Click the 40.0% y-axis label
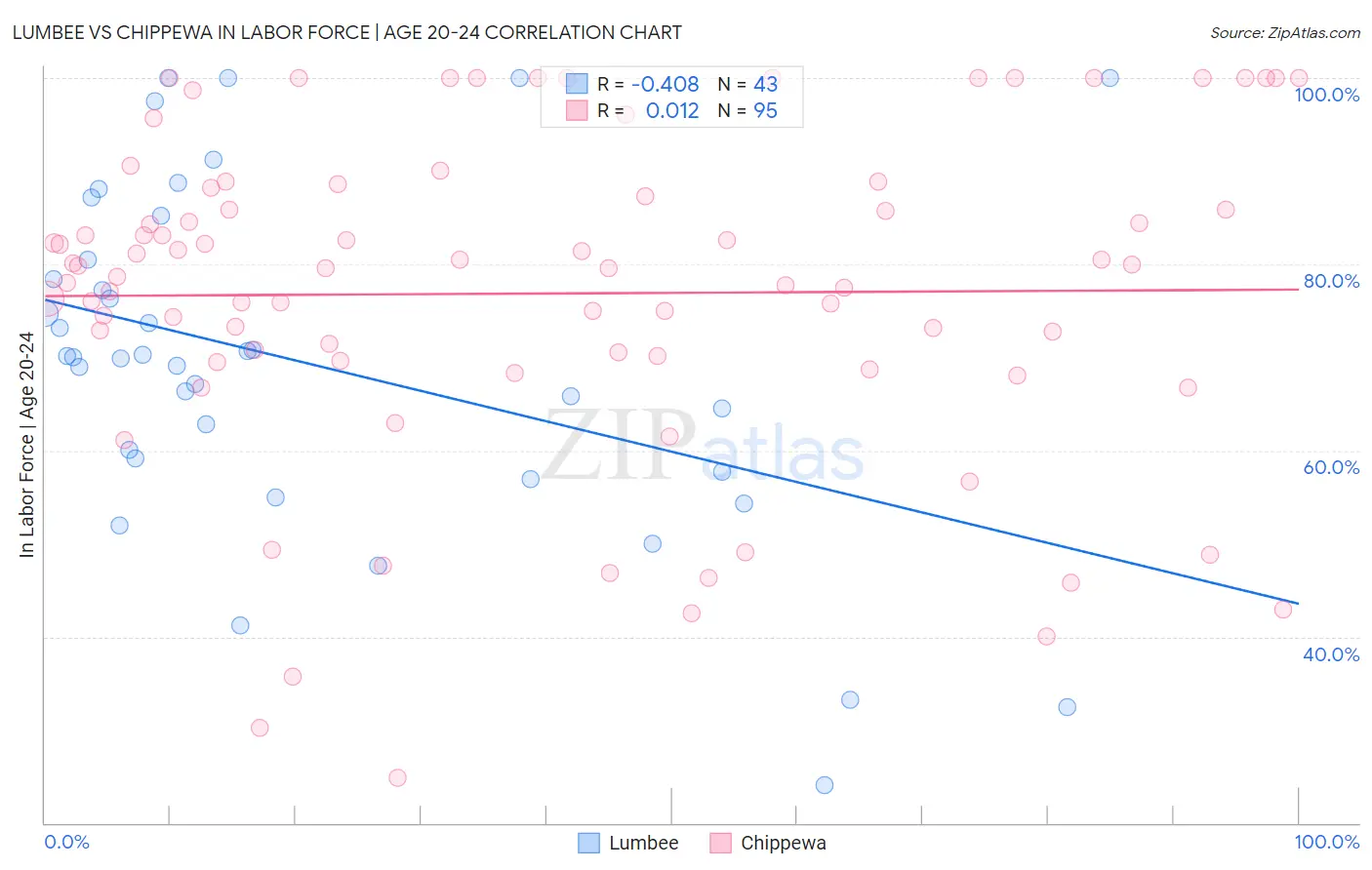 [x=1331, y=654]
